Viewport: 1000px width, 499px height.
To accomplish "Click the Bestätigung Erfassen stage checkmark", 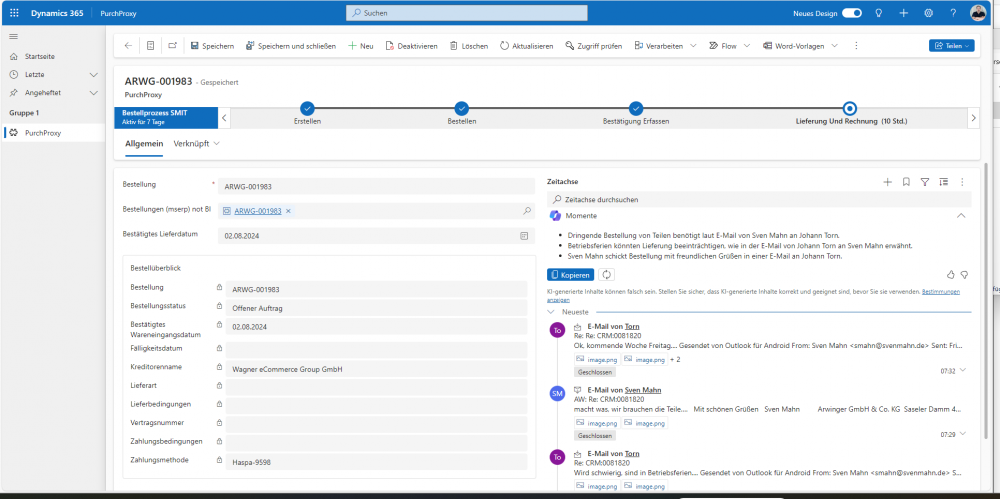I will click(636, 108).
